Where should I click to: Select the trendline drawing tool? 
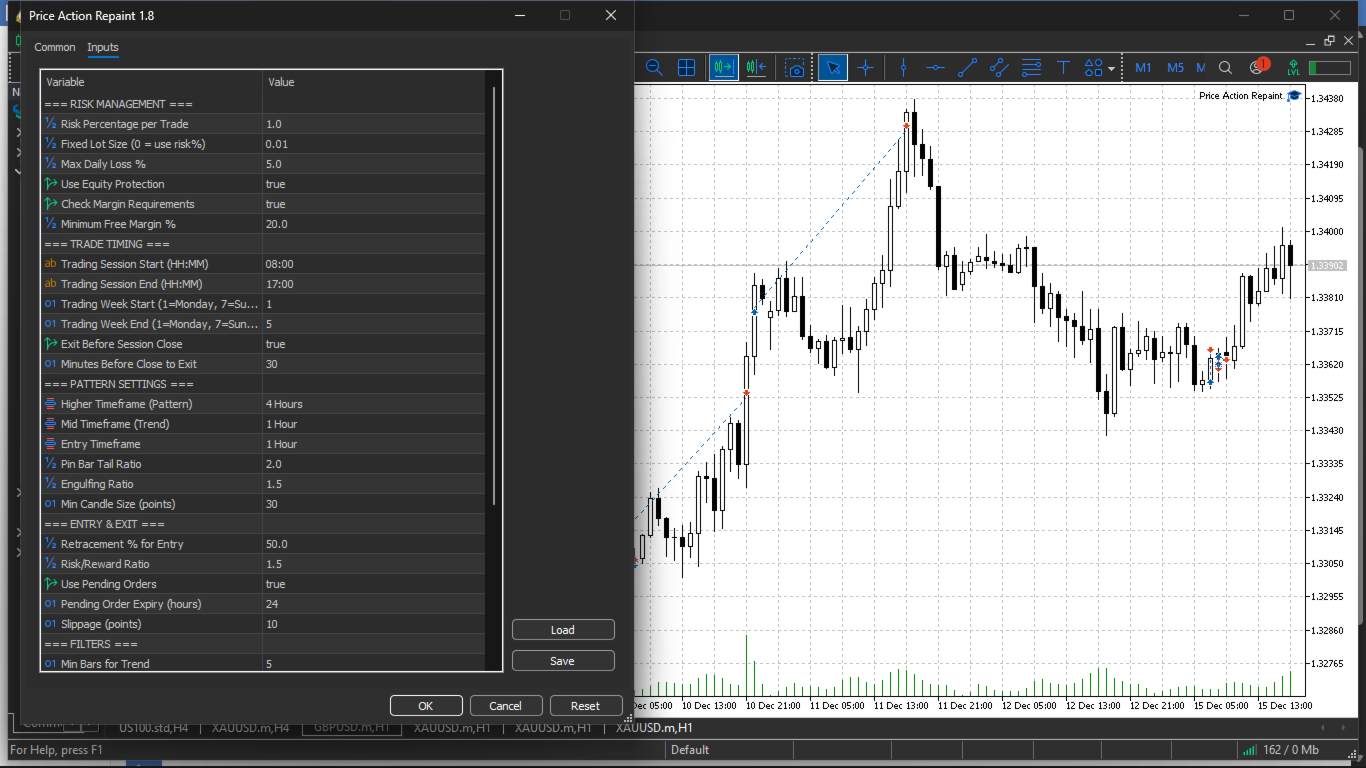point(967,68)
